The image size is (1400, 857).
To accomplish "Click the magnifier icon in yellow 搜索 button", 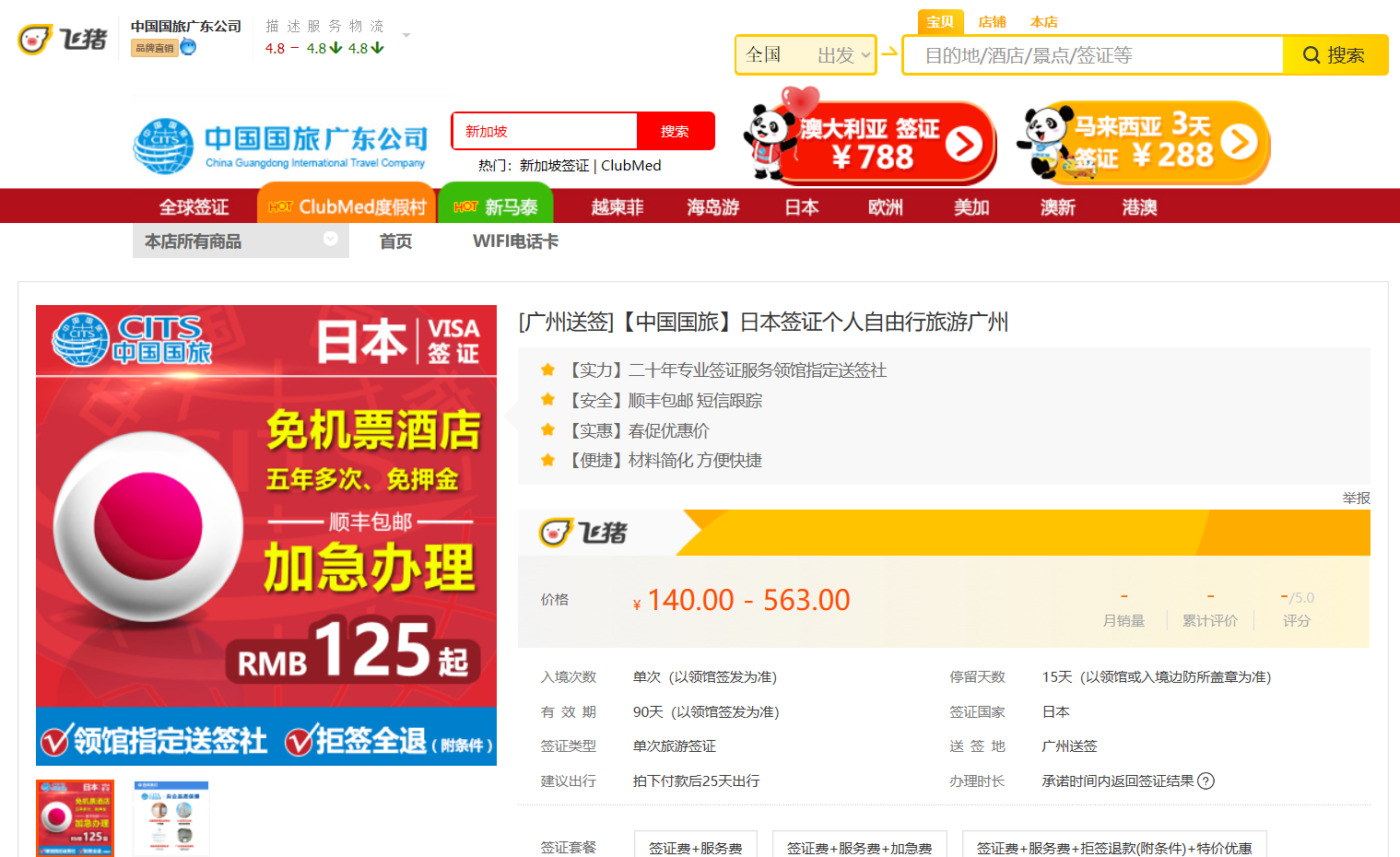I will (1312, 55).
